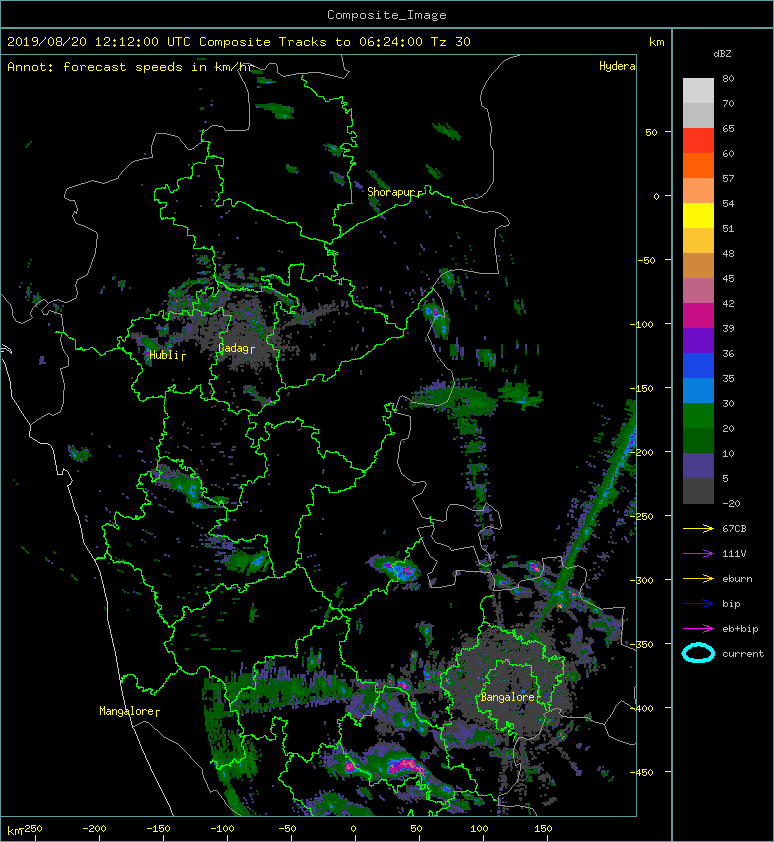Click the eb+bip legend label

(740, 629)
